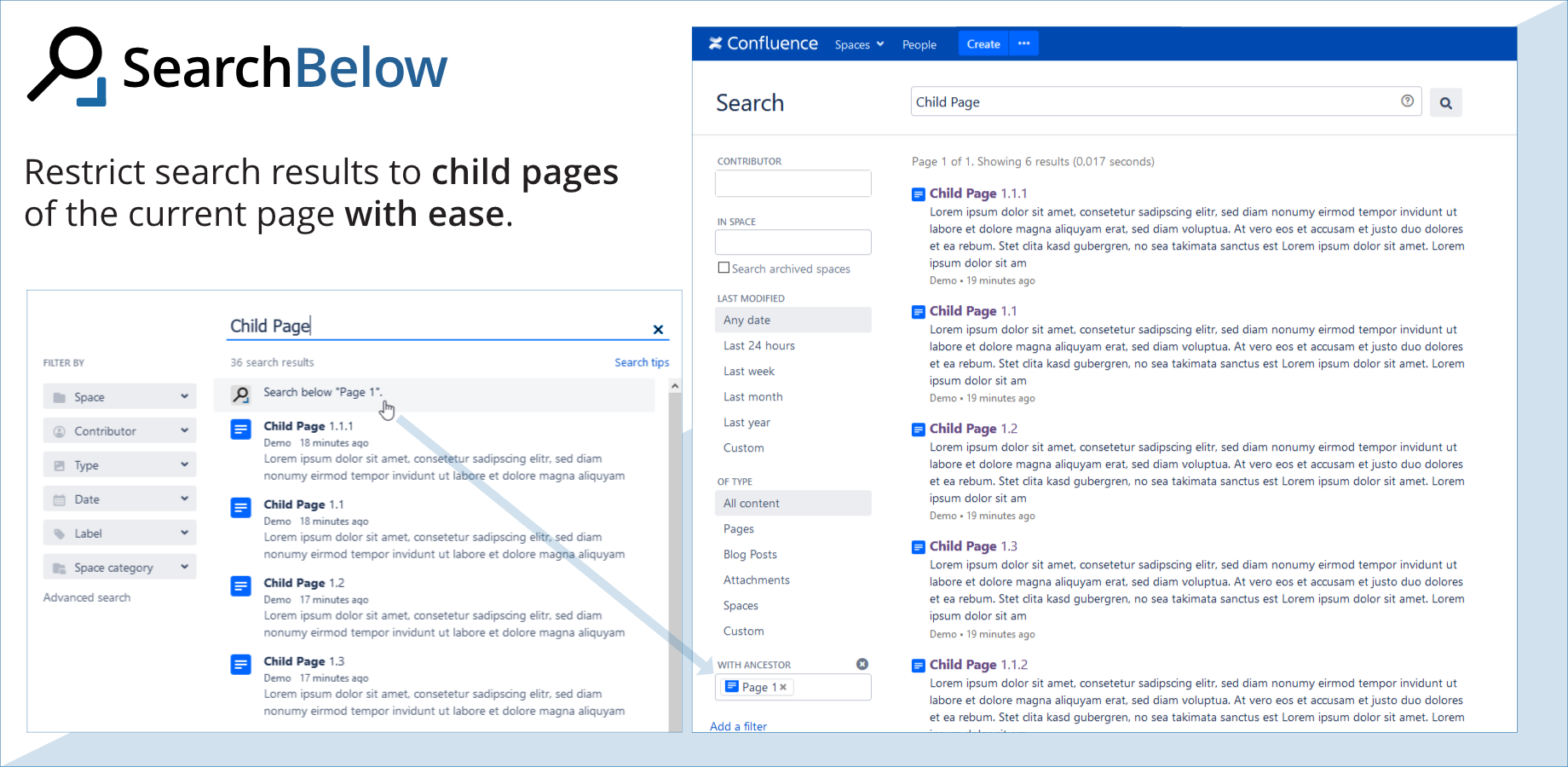Open Child Page 1.1.1 result in Confluence search
The image size is (1568, 767).
coord(978,193)
